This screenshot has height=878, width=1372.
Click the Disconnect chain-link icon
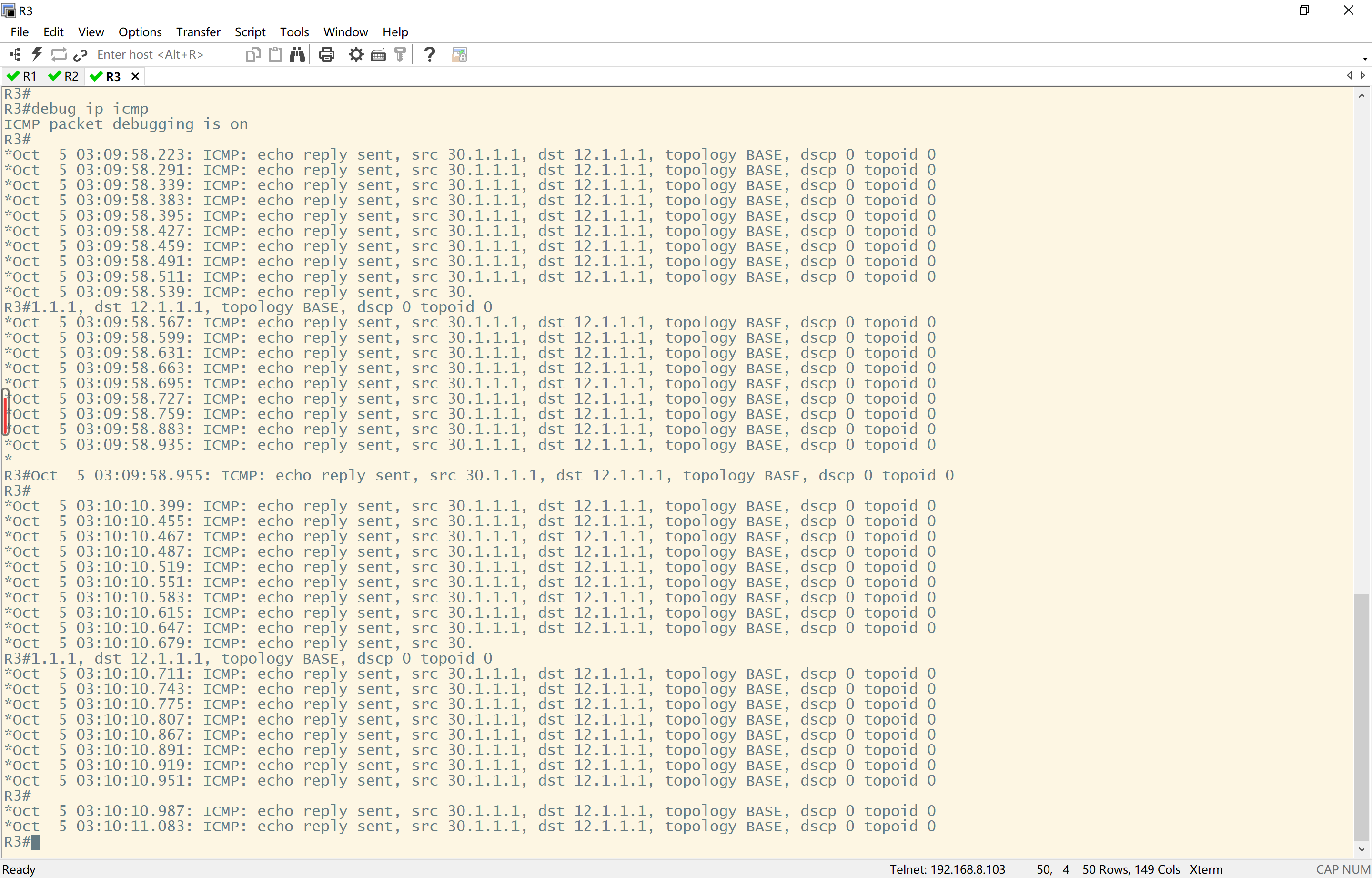(x=81, y=55)
